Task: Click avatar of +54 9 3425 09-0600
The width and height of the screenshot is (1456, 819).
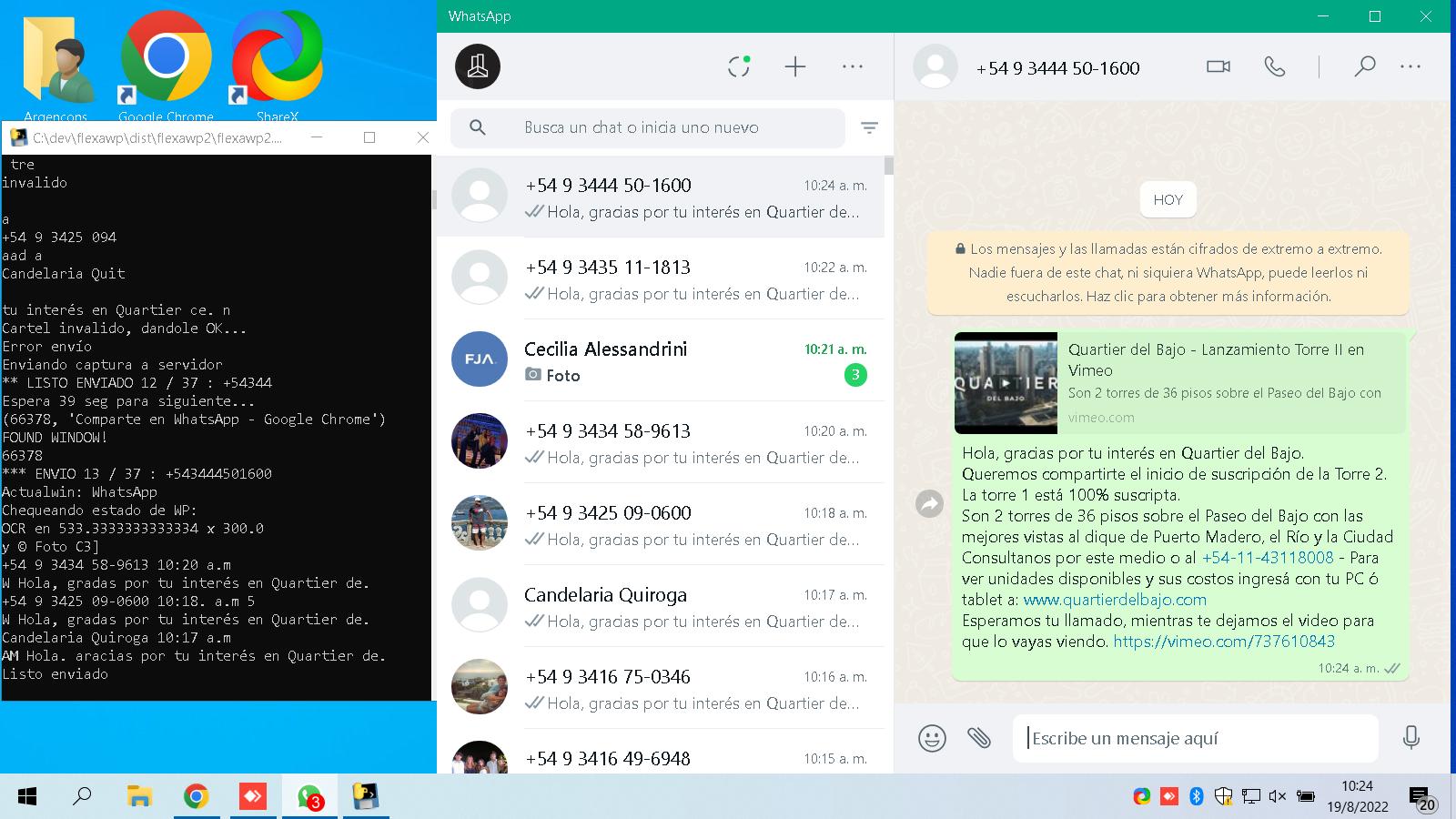Action: click(480, 523)
